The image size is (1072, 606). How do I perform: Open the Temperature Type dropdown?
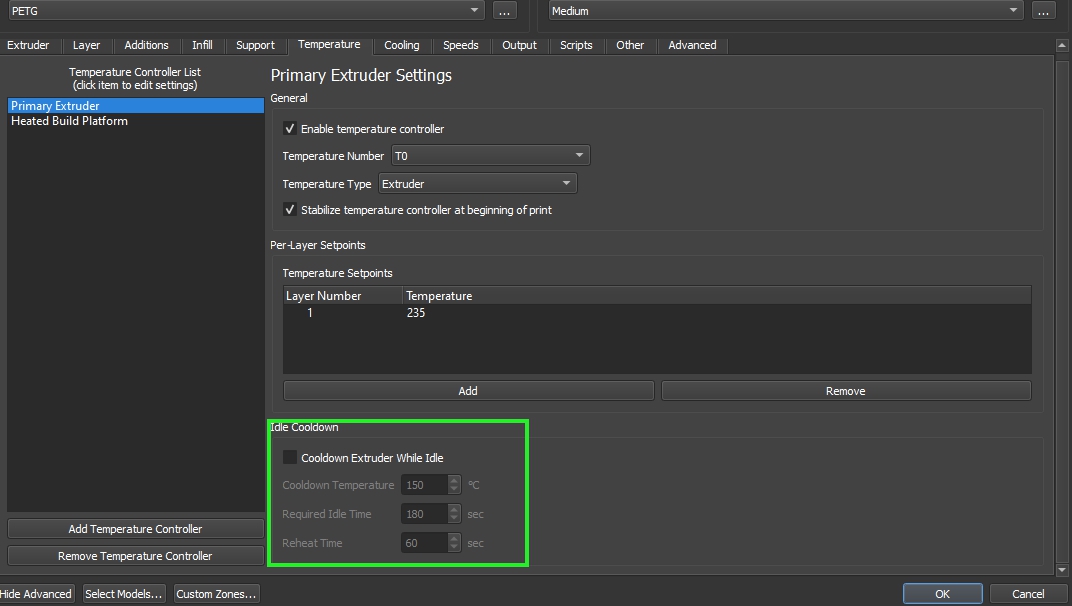(478, 184)
